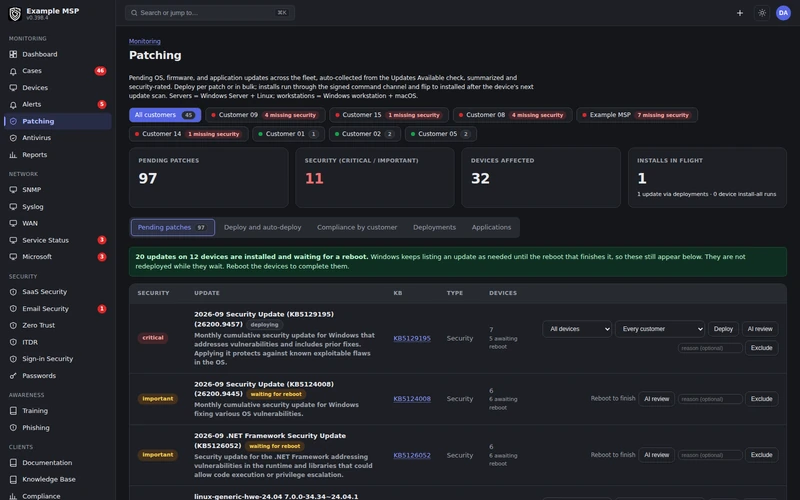This screenshot has width=800, height=500.
Task: Click reason field in KB5126052 row
Action: point(710,455)
